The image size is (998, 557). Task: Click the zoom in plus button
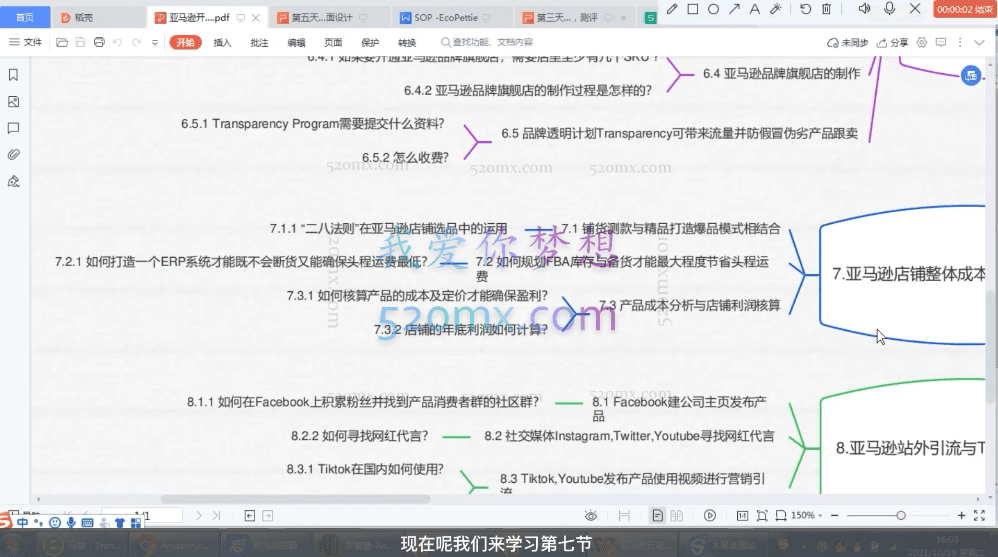pos(961,515)
